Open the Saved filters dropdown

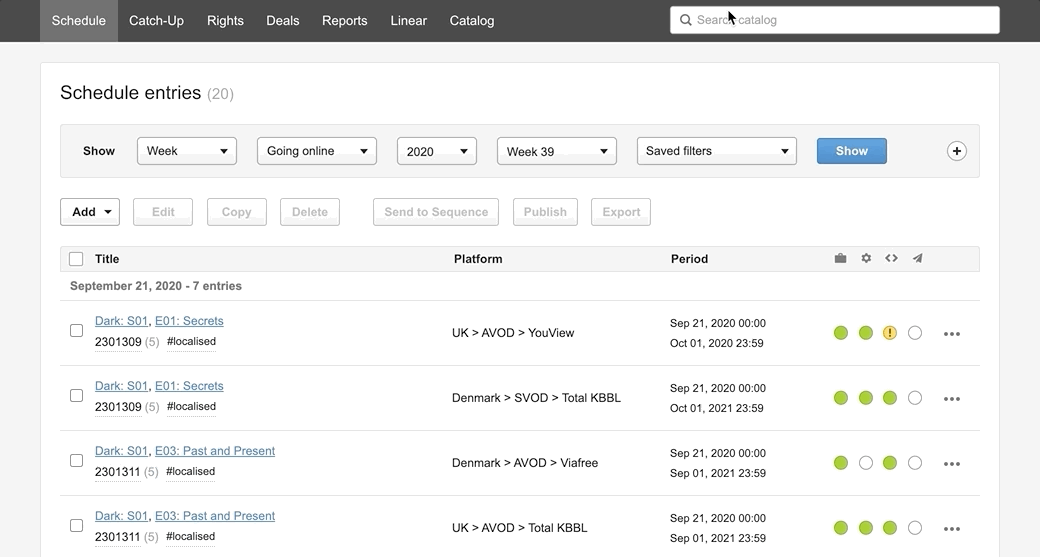click(x=717, y=151)
